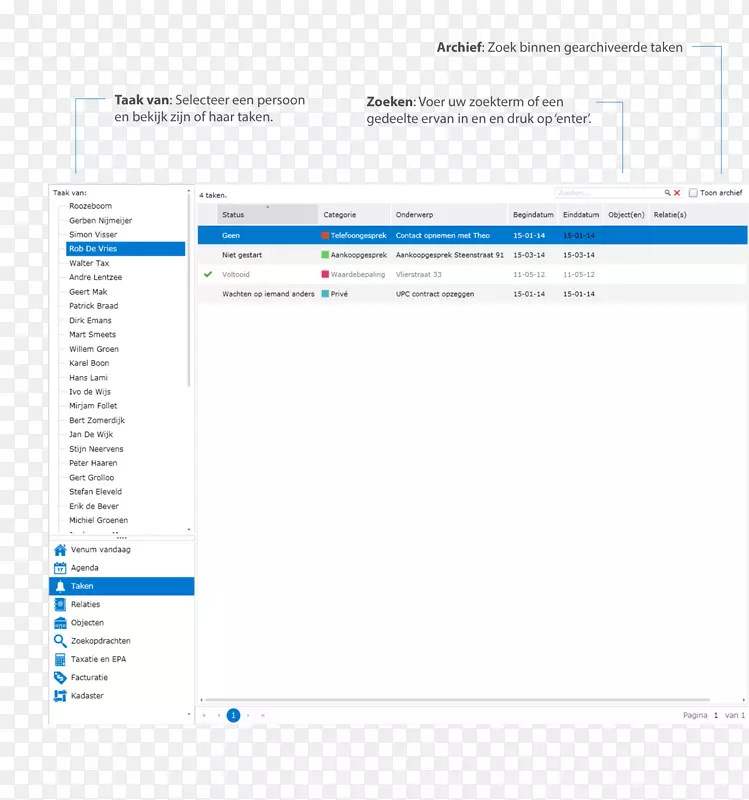
Task: Click the Taken bell icon
Action: click(60, 586)
